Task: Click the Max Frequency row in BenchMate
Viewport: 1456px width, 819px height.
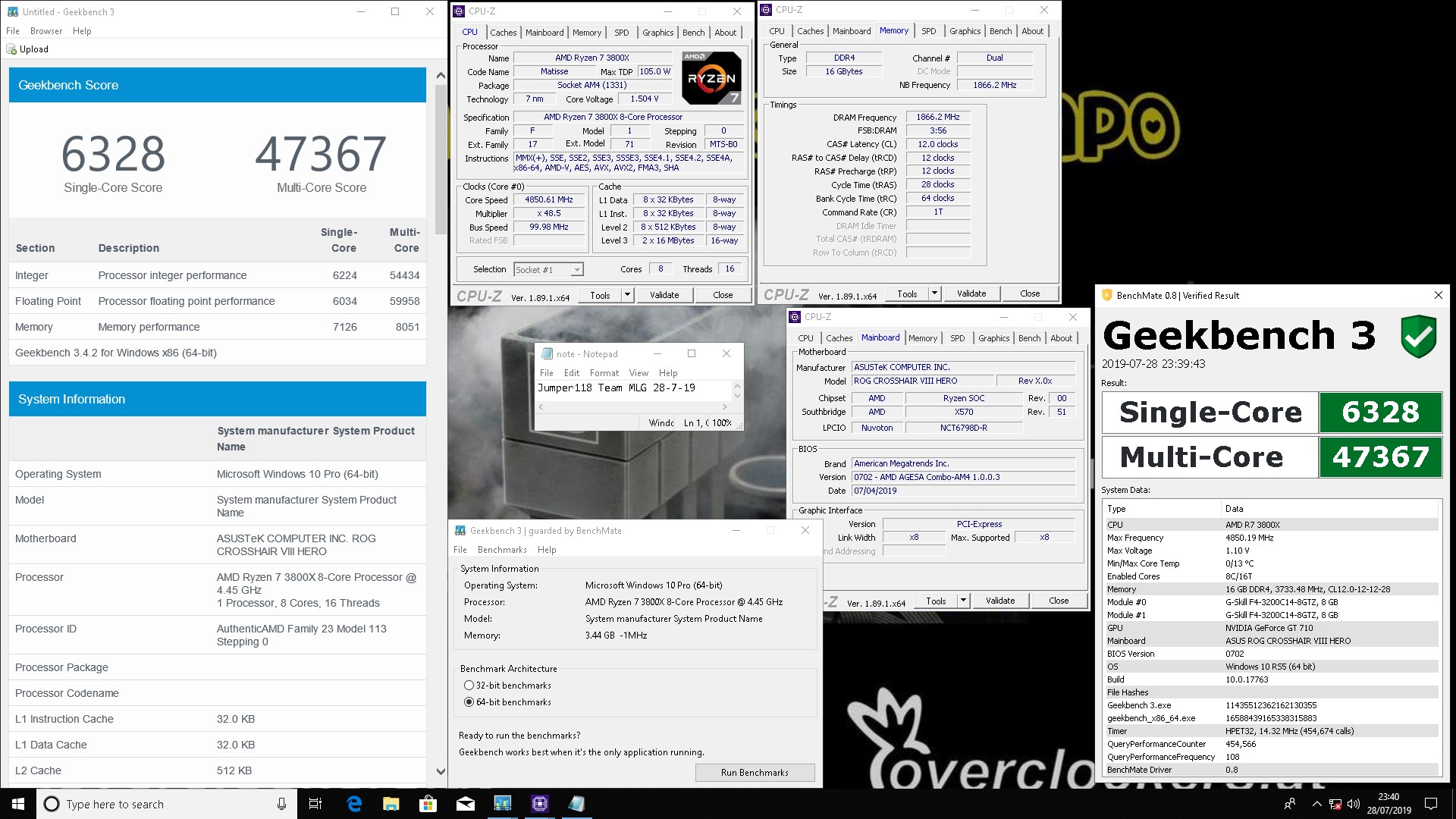Action: [x=1271, y=538]
